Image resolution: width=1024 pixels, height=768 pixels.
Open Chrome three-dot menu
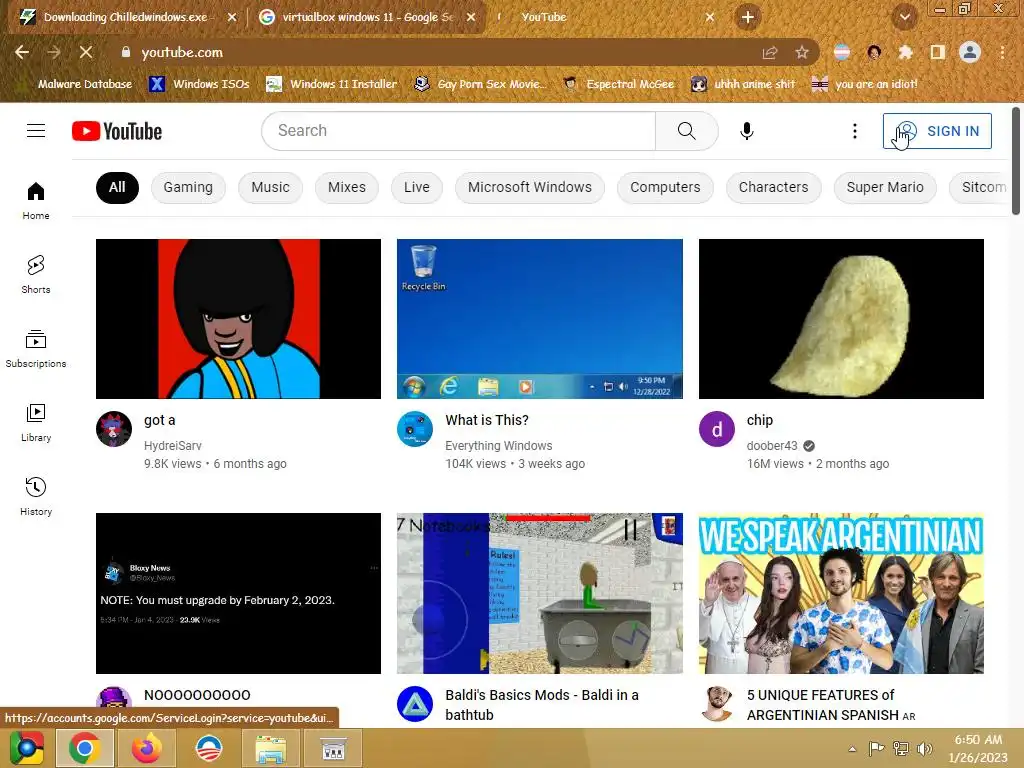[x=1002, y=52]
